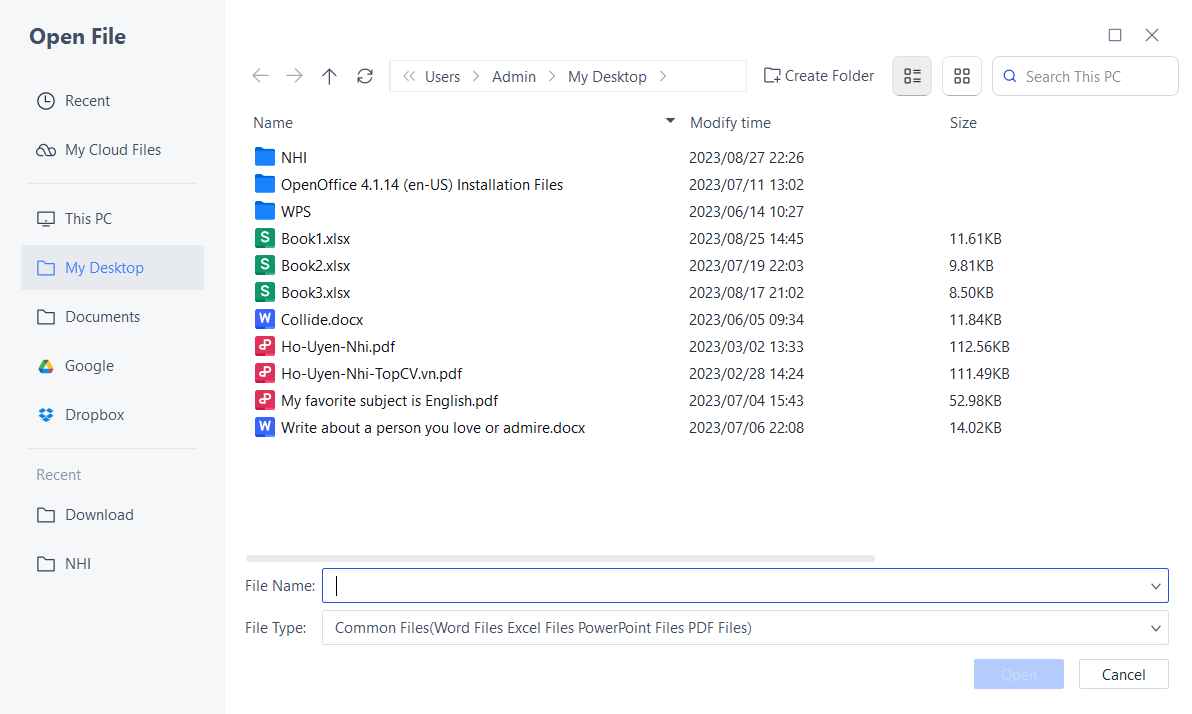This screenshot has width=1192, height=714.
Task: Close the Open File dialog
Action: (x=1152, y=35)
